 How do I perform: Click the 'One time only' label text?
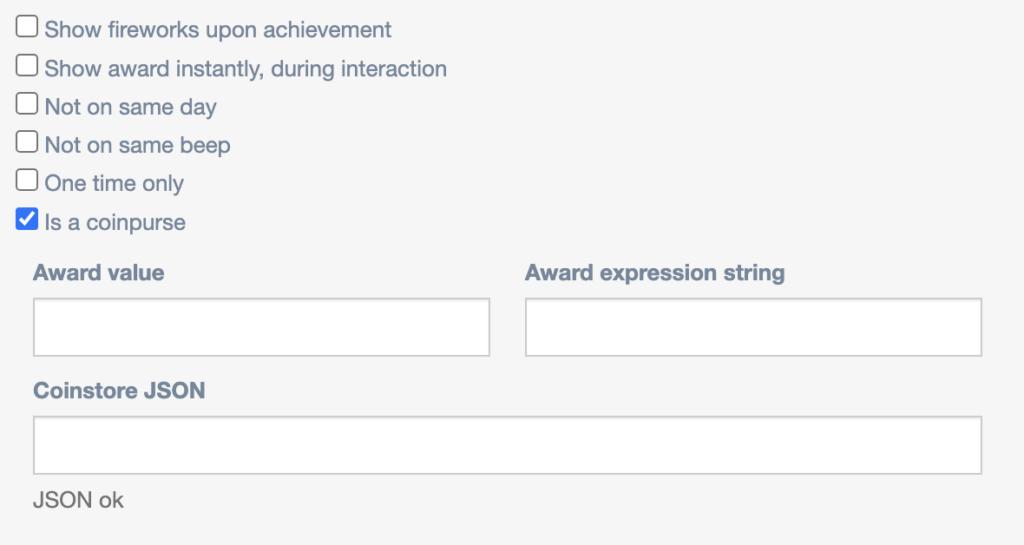(x=114, y=184)
